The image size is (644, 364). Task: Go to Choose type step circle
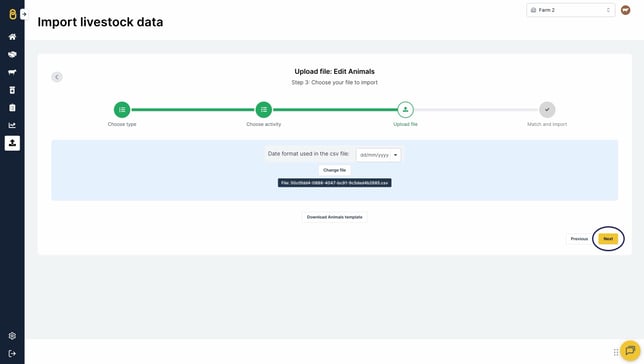click(122, 110)
